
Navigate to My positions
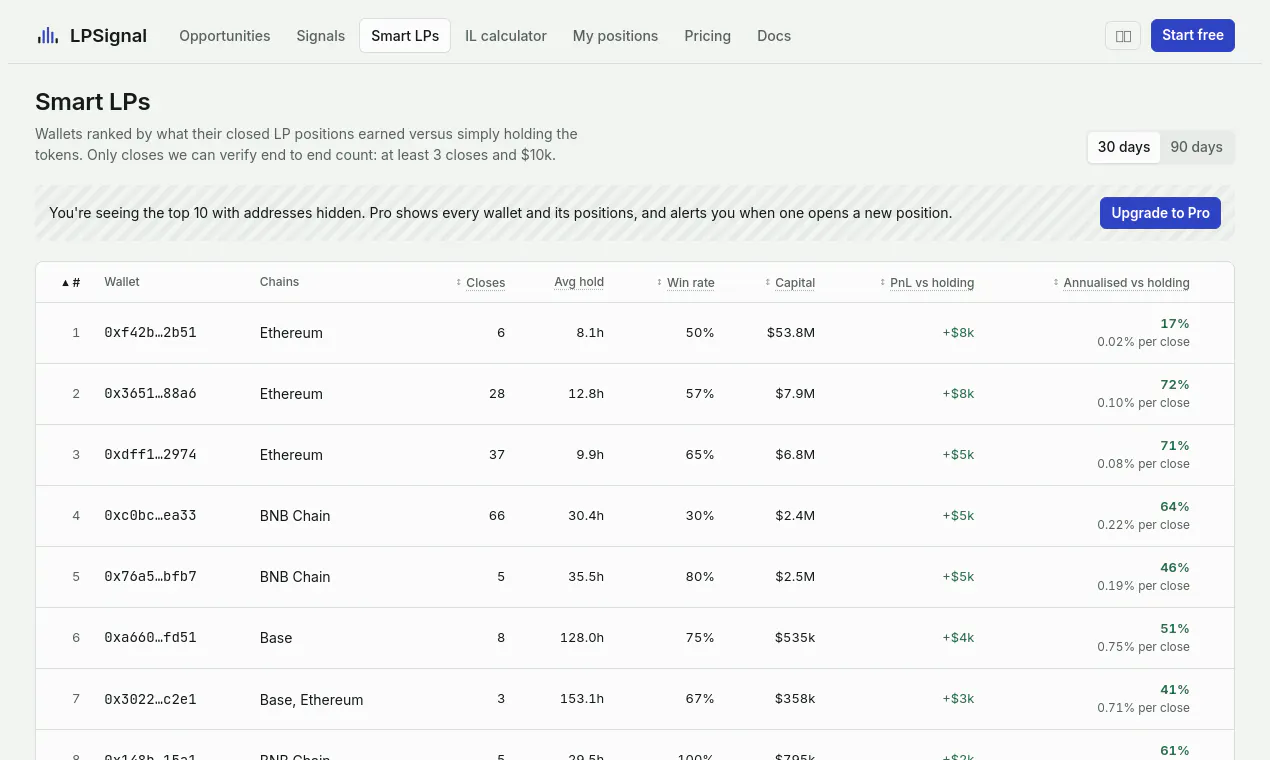(x=616, y=36)
